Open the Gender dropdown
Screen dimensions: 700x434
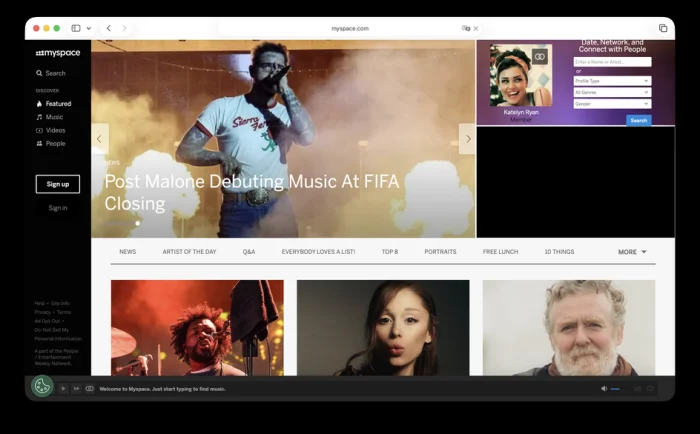tap(612, 104)
